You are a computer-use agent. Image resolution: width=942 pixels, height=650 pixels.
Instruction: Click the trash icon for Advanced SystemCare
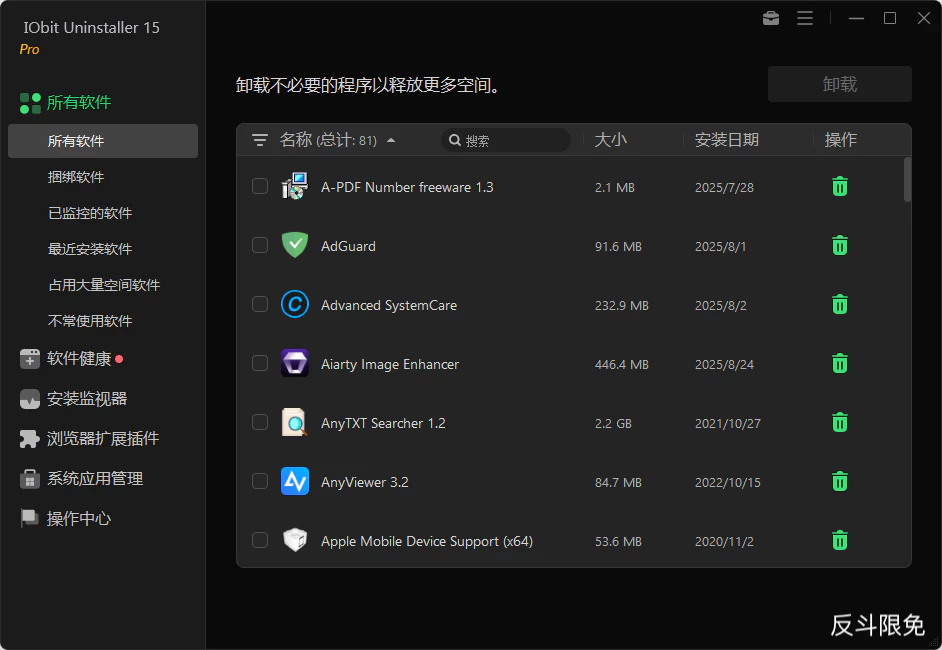click(x=839, y=304)
